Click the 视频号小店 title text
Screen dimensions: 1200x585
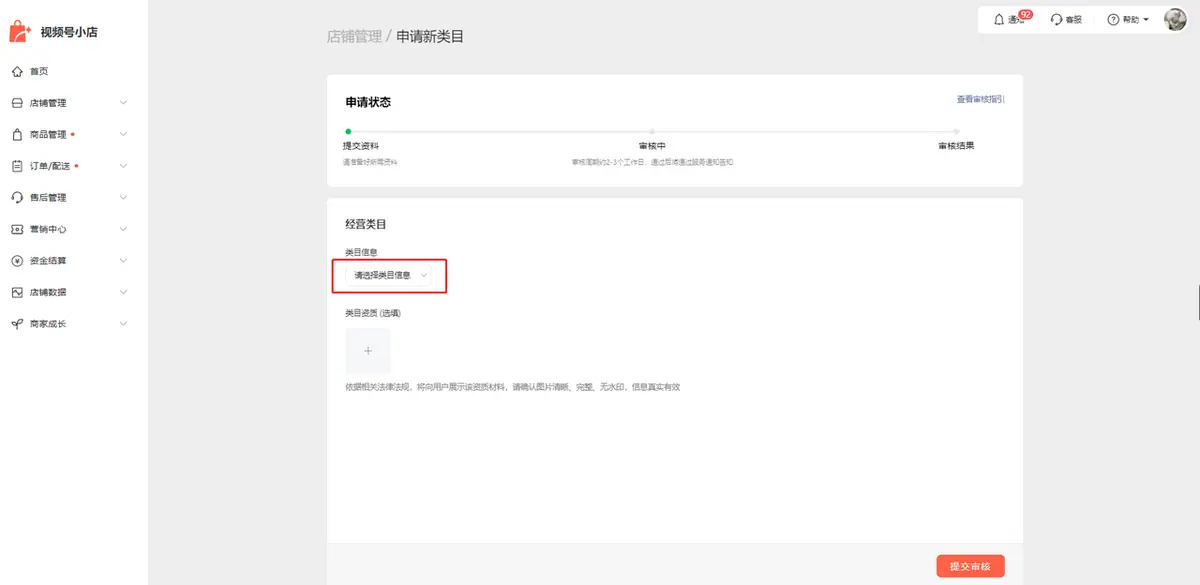click(69, 32)
